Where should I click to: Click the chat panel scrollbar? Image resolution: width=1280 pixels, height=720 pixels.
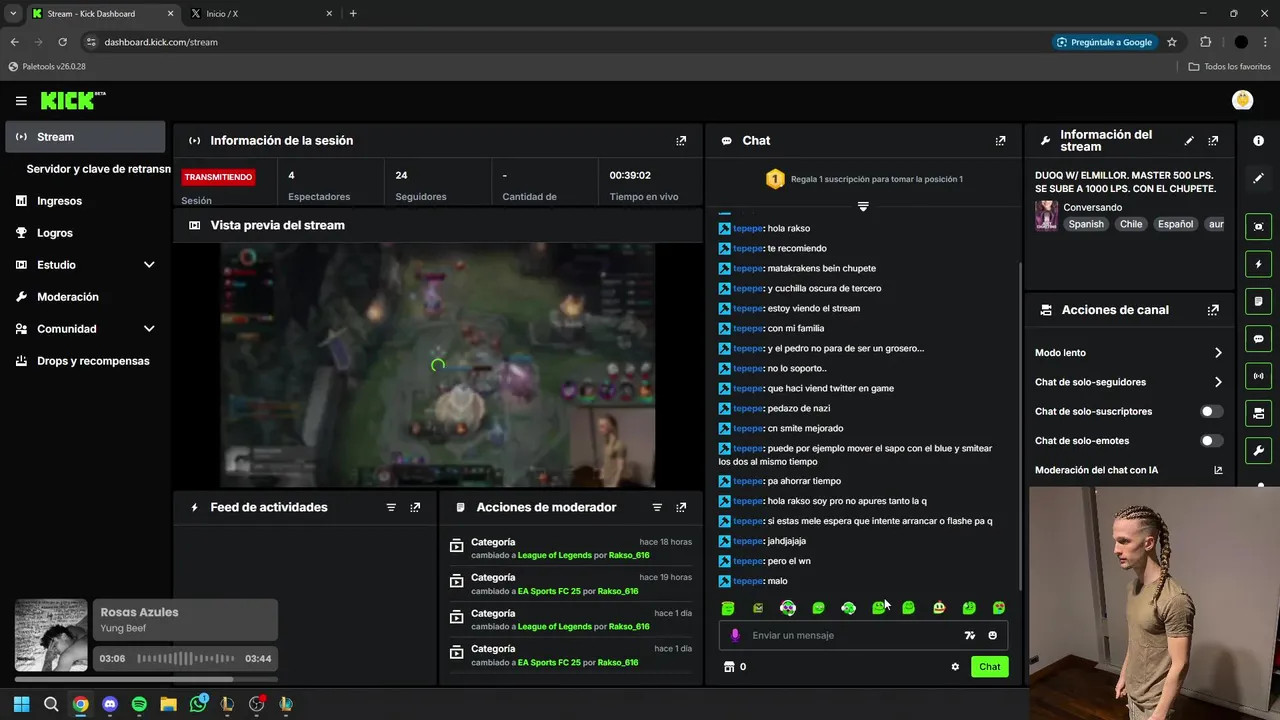(x=1019, y=425)
